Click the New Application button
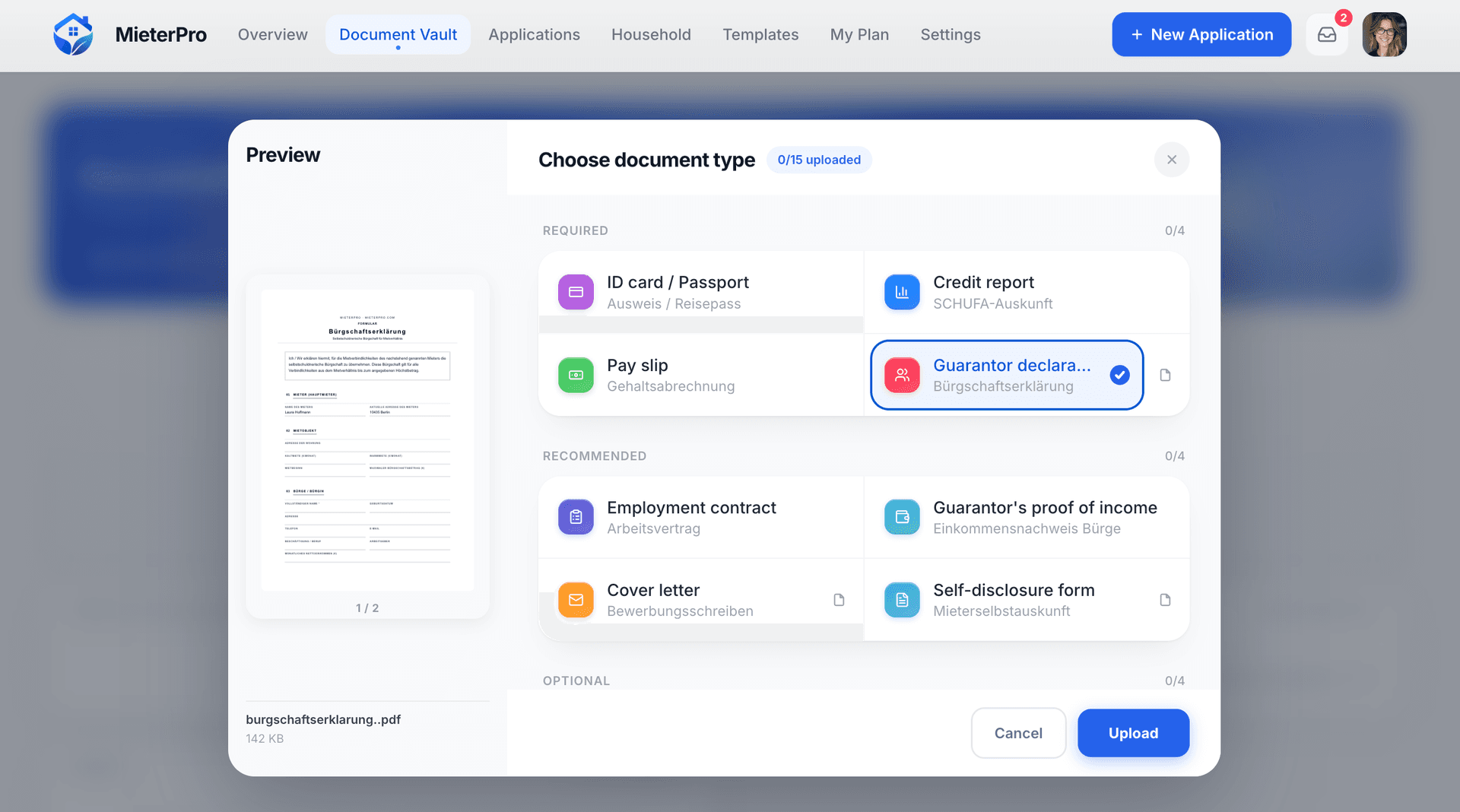Screen dimensions: 1460x812 click(x=1201, y=34)
